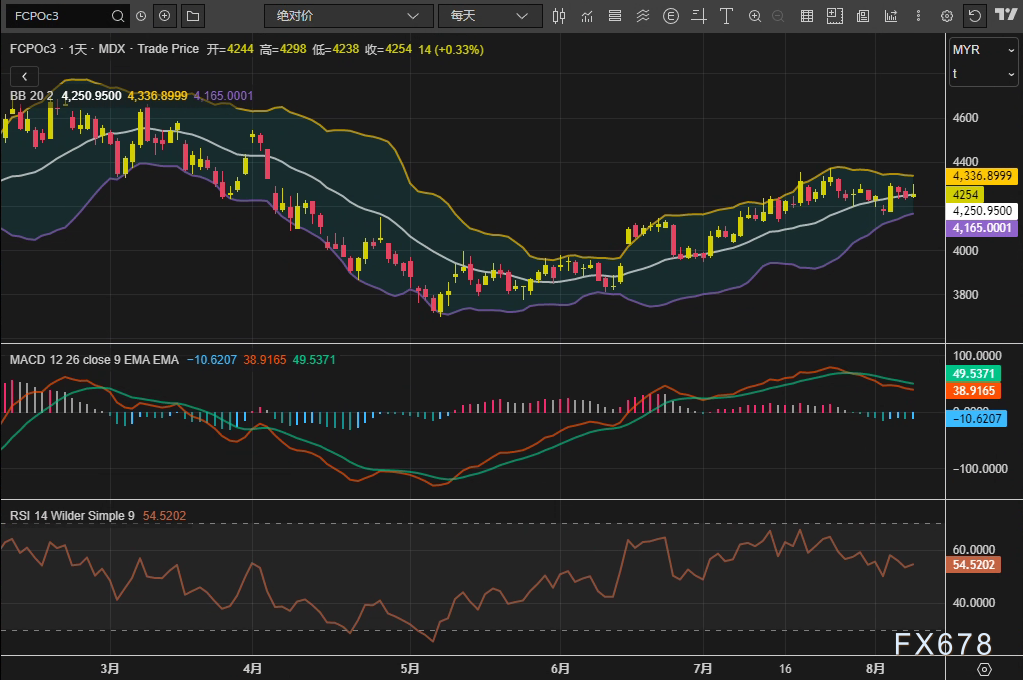Click the news document icon in toolbar
The width and height of the screenshot is (1023, 680).
(861, 16)
